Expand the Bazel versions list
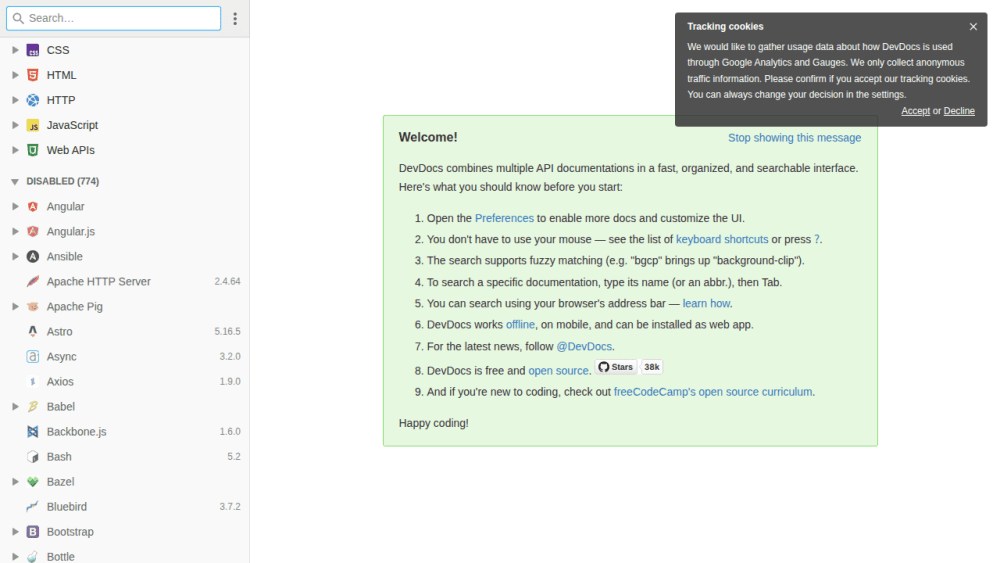The height and width of the screenshot is (563, 1000). pyautogui.click(x=15, y=482)
